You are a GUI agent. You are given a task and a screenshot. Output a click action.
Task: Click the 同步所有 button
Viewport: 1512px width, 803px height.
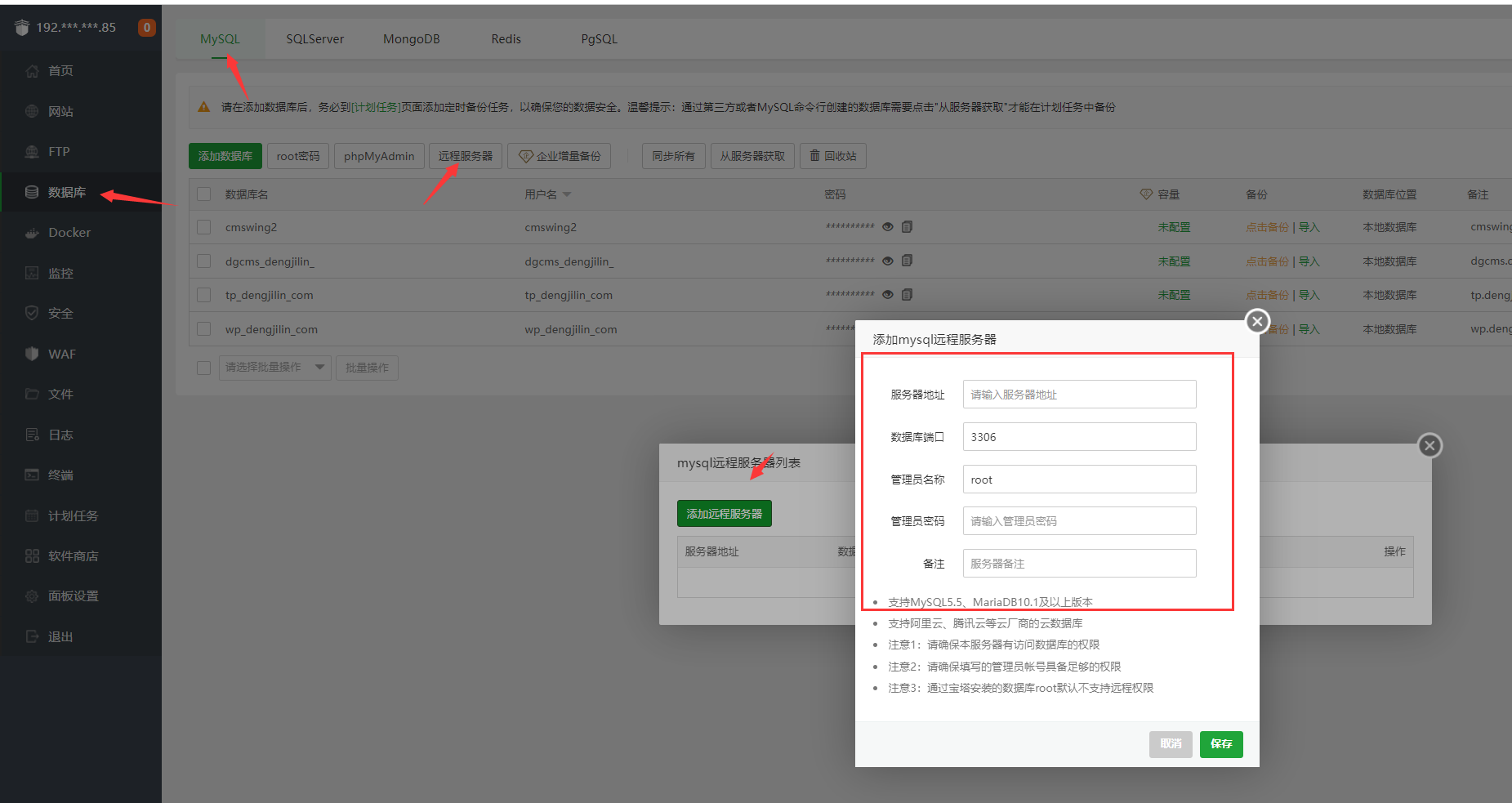[674, 156]
